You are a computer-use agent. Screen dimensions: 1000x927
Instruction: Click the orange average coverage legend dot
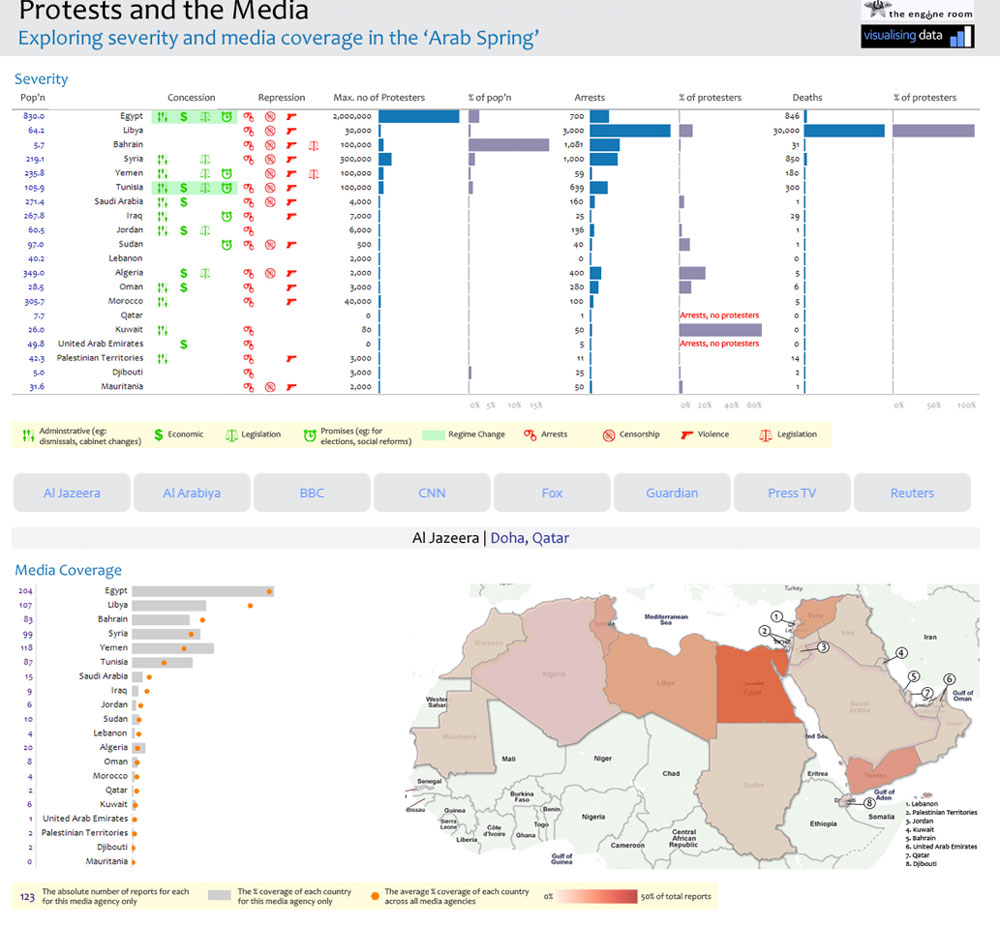(x=375, y=896)
